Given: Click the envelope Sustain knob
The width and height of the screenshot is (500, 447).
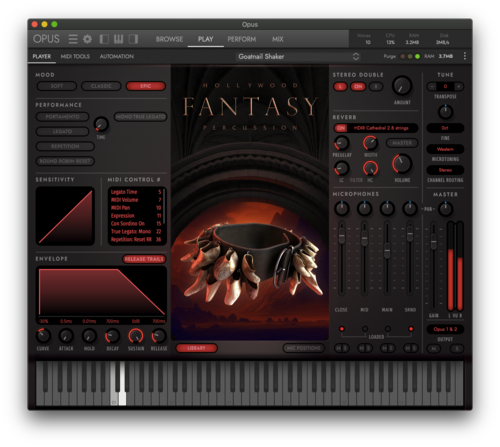Looking at the screenshot, I should pos(136,336).
